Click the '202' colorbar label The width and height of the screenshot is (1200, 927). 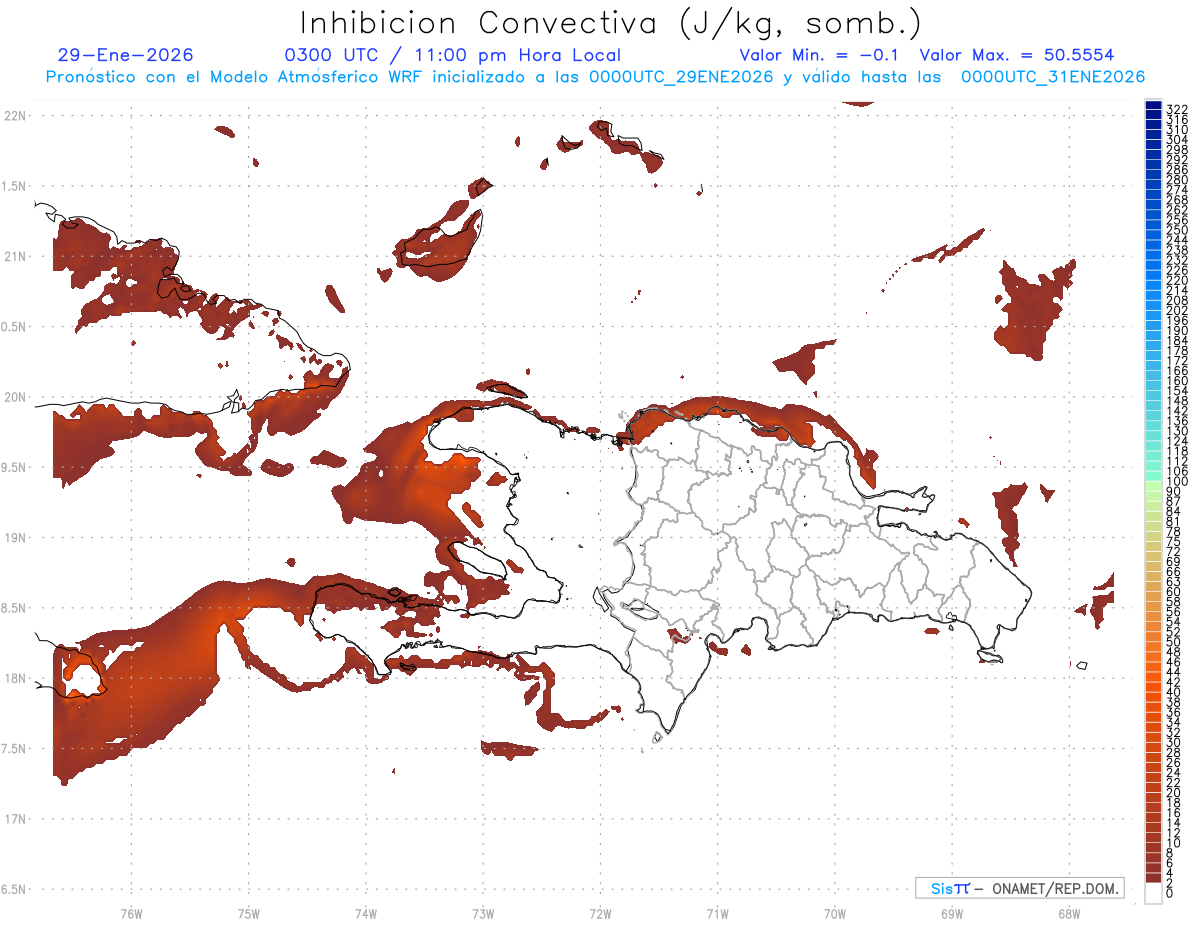pos(1177,310)
